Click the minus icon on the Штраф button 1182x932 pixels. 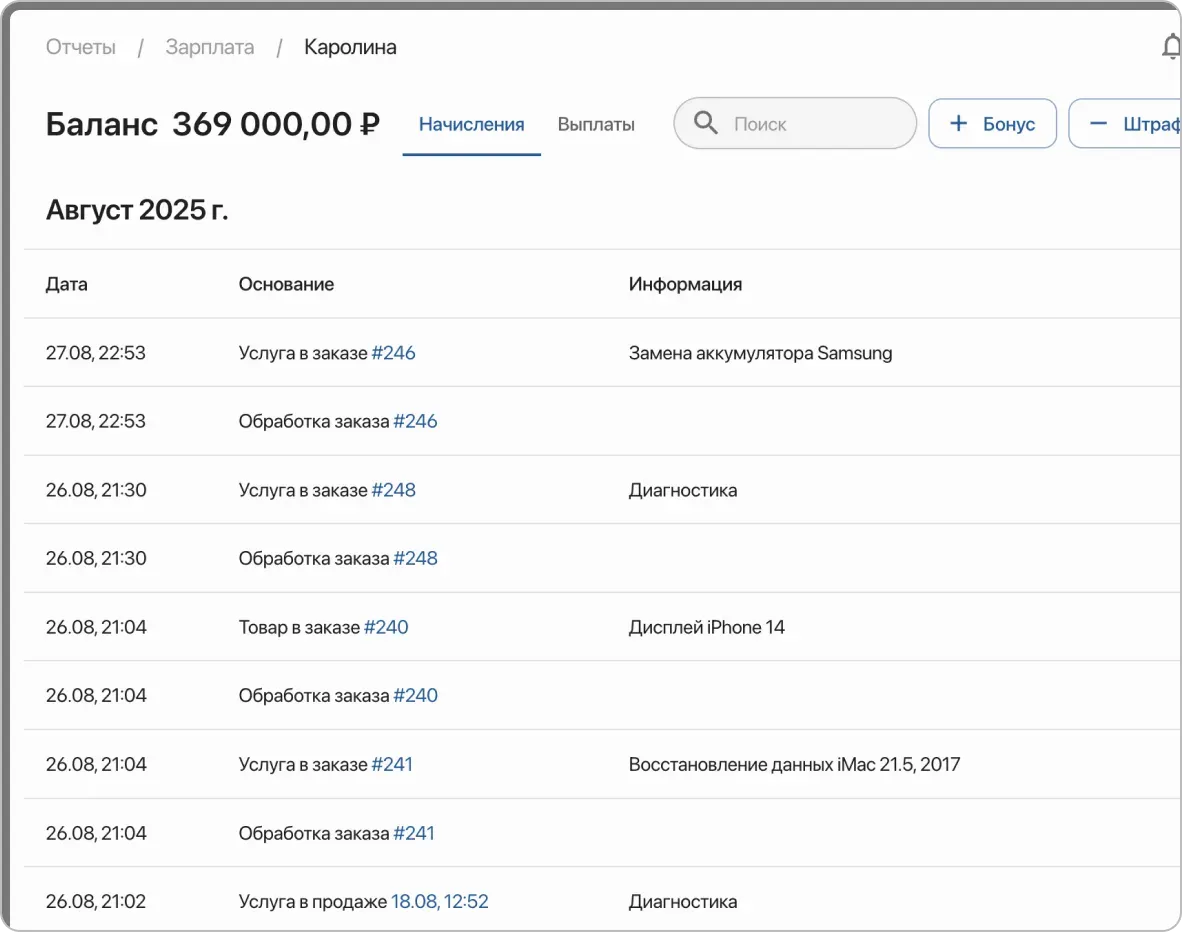coord(1097,123)
